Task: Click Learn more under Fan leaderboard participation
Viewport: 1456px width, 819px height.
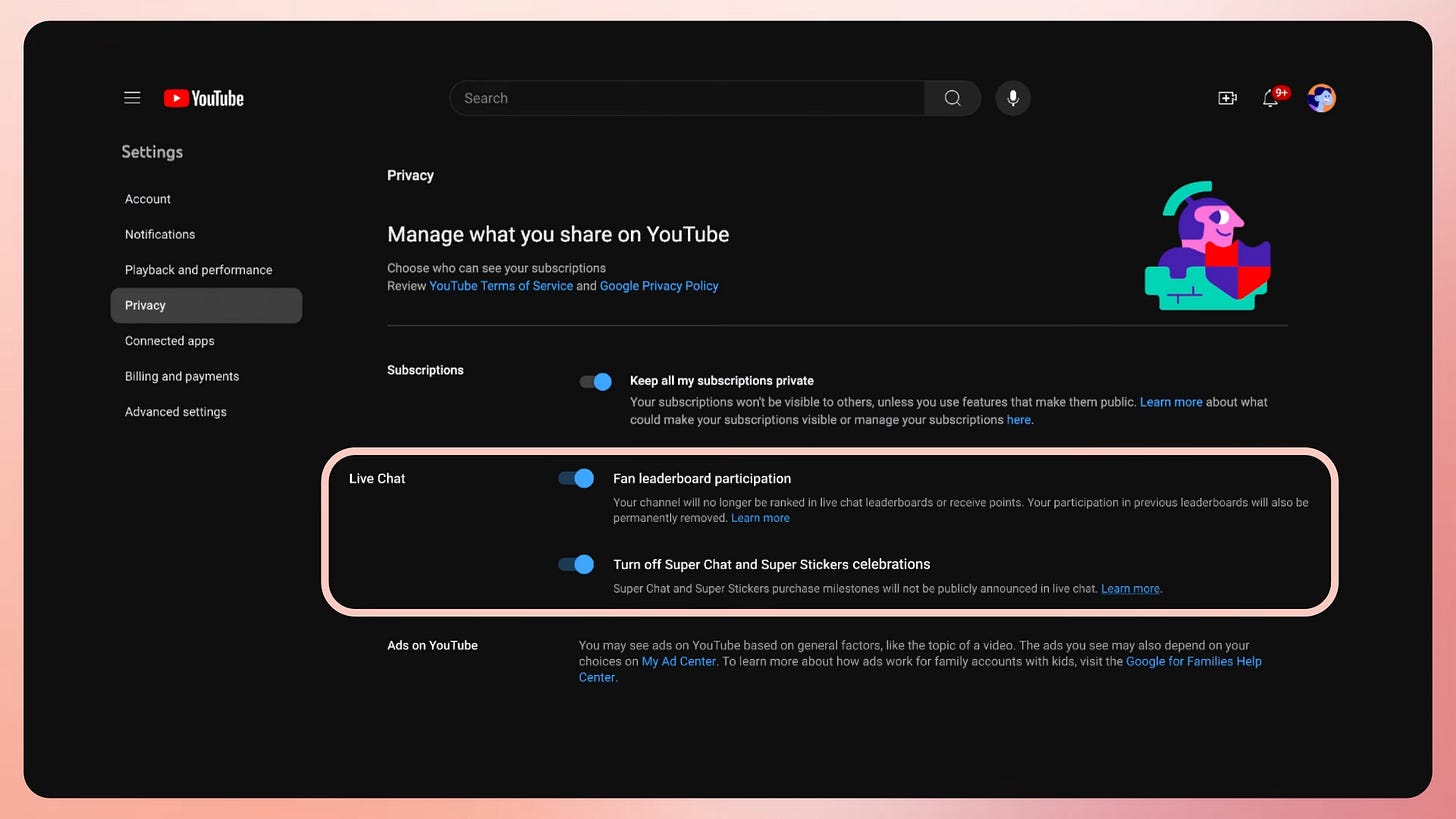Action: point(760,518)
